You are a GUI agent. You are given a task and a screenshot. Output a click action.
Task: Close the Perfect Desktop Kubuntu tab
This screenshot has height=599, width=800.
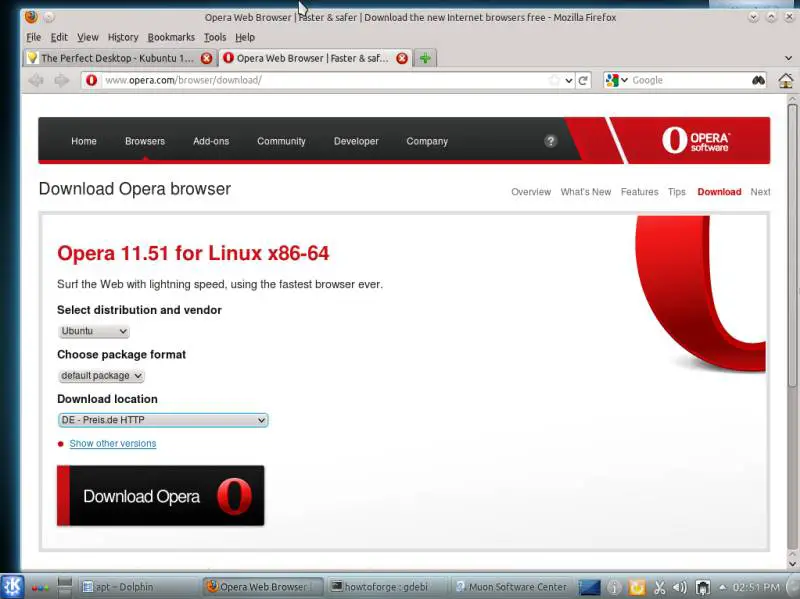(x=207, y=58)
